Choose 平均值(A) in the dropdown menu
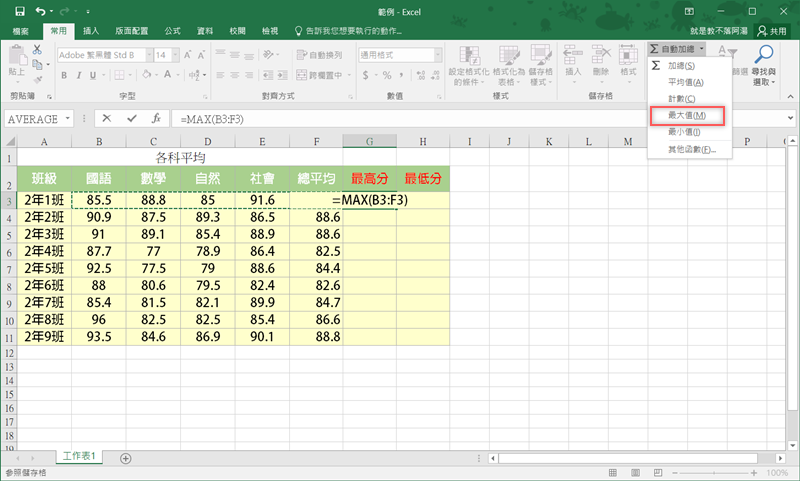The image size is (800, 481). [x=685, y=82]
